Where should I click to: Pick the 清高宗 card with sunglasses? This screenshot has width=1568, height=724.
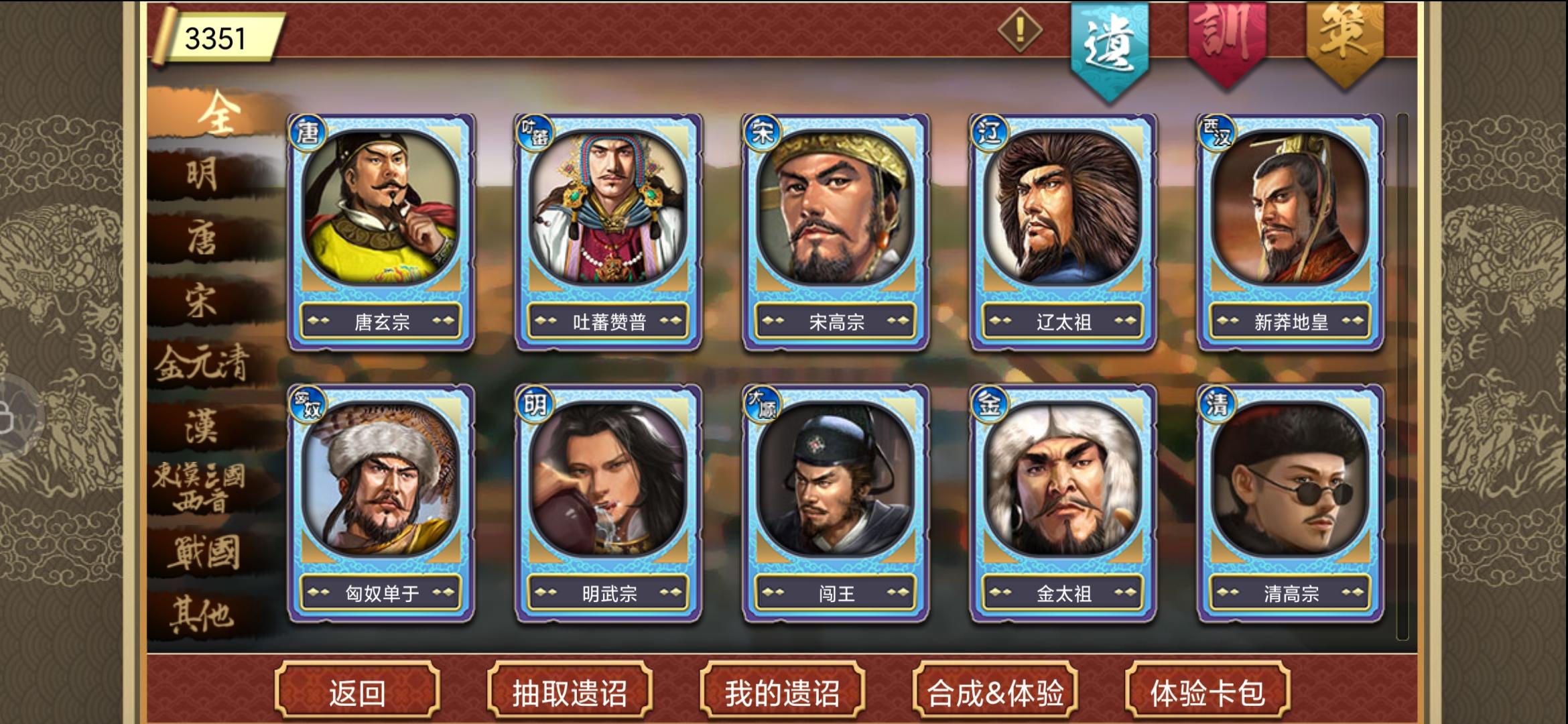(1291, 503)
